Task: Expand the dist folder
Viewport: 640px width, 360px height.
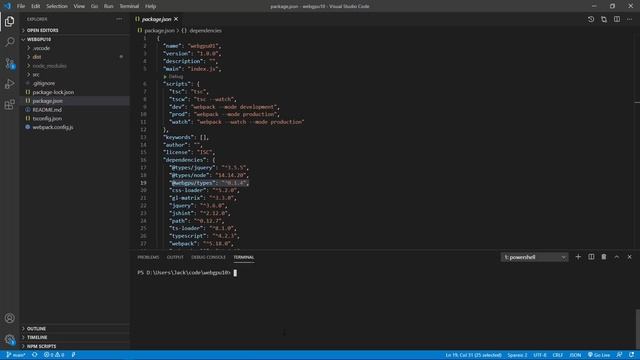Action: coord(37,57)
